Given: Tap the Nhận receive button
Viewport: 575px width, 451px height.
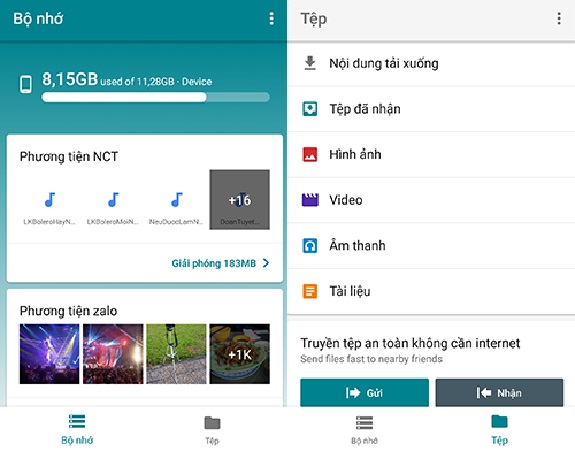Looking at the screenshot, I should (x=499, y=393).
